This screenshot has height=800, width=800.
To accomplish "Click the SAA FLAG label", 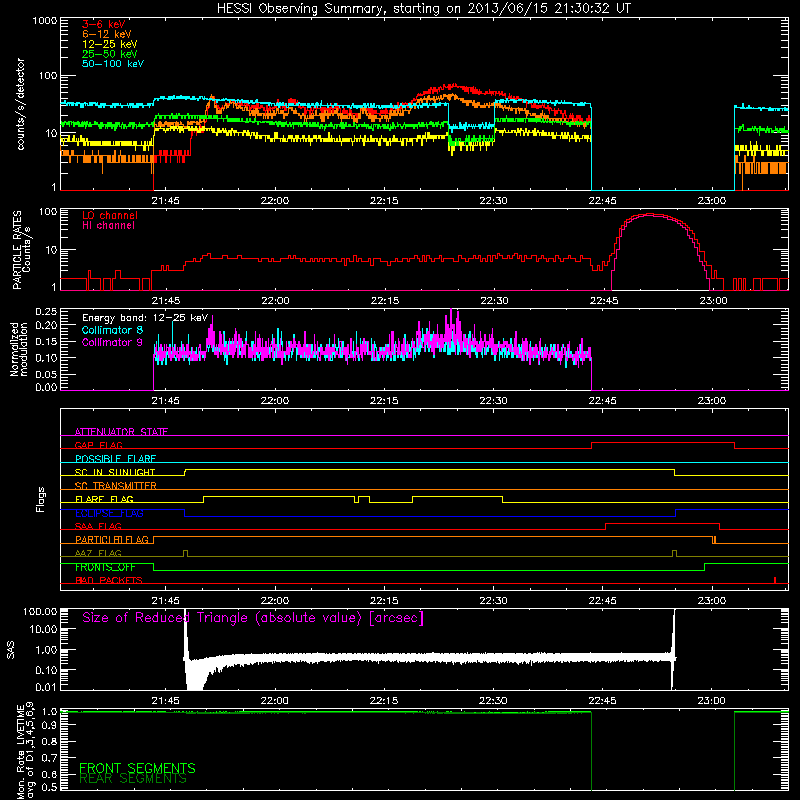I will [x=98, y=526].
